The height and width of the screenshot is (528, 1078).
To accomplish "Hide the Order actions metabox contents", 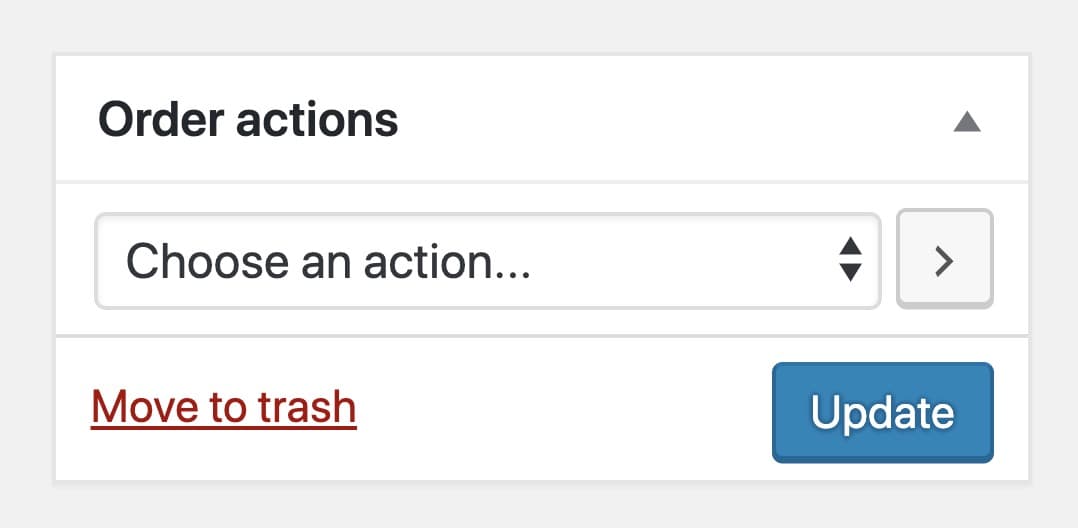I will click(967, 122).
